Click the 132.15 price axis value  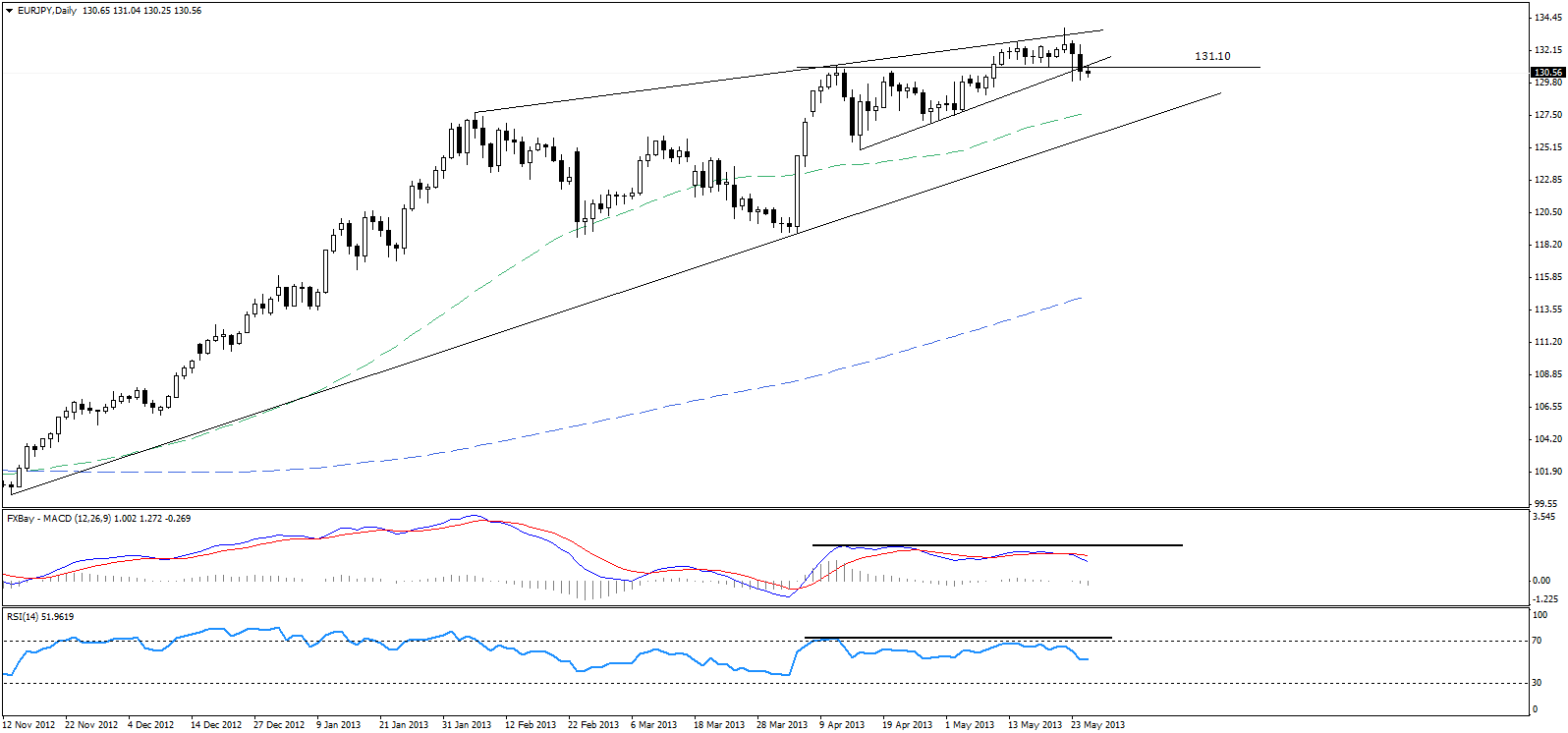click(x=1548, y=49)
